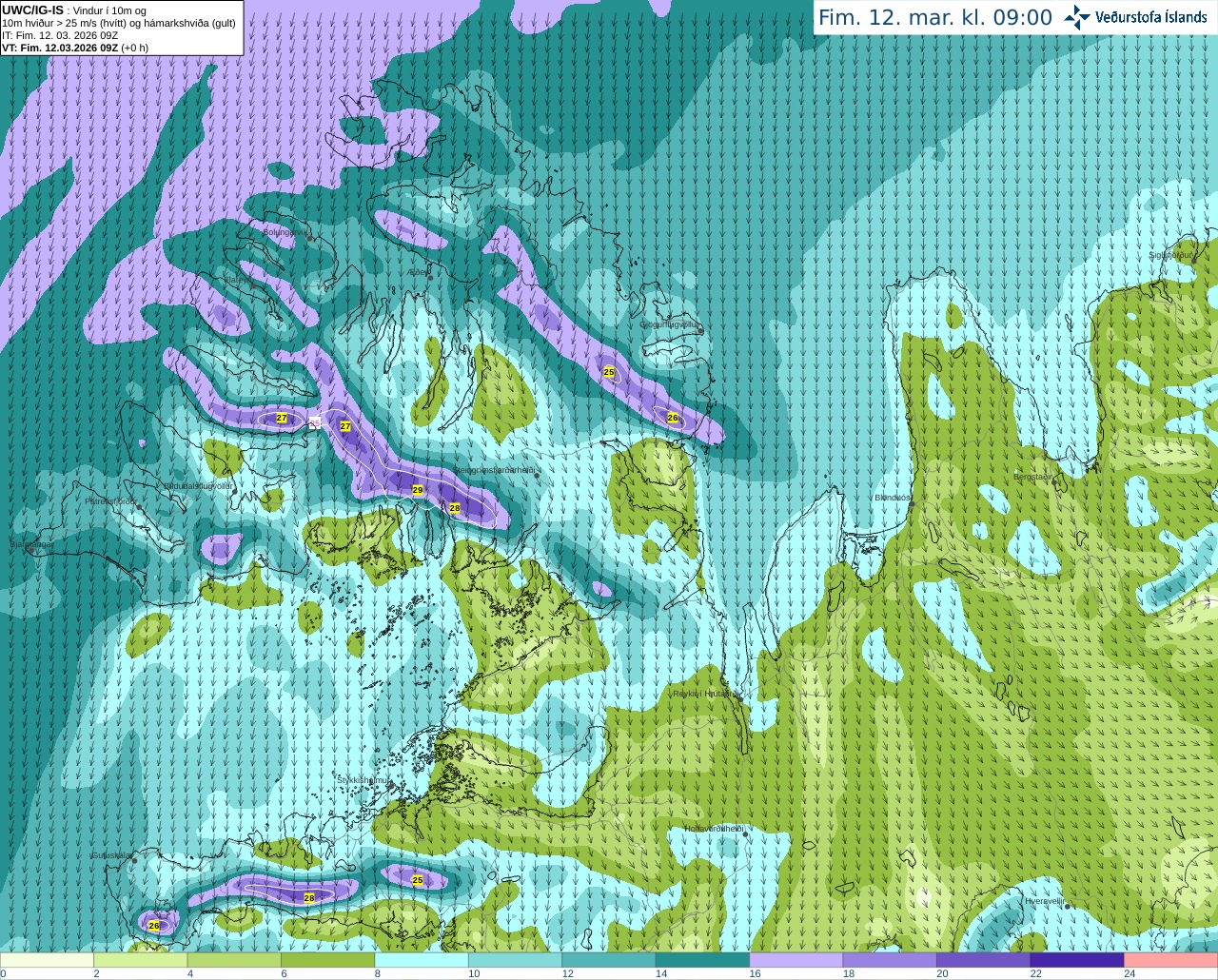1218x980 pixels.
Task: Click the yellow 26 gust marker south of Gjögurflugvöllur
Action: [x=673, y=418]
